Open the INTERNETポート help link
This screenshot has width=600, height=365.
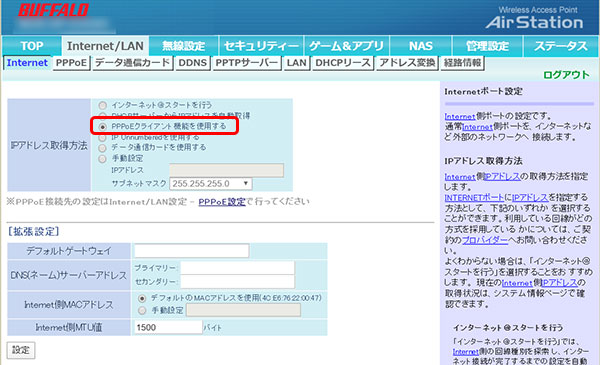(x=474, y=198)
